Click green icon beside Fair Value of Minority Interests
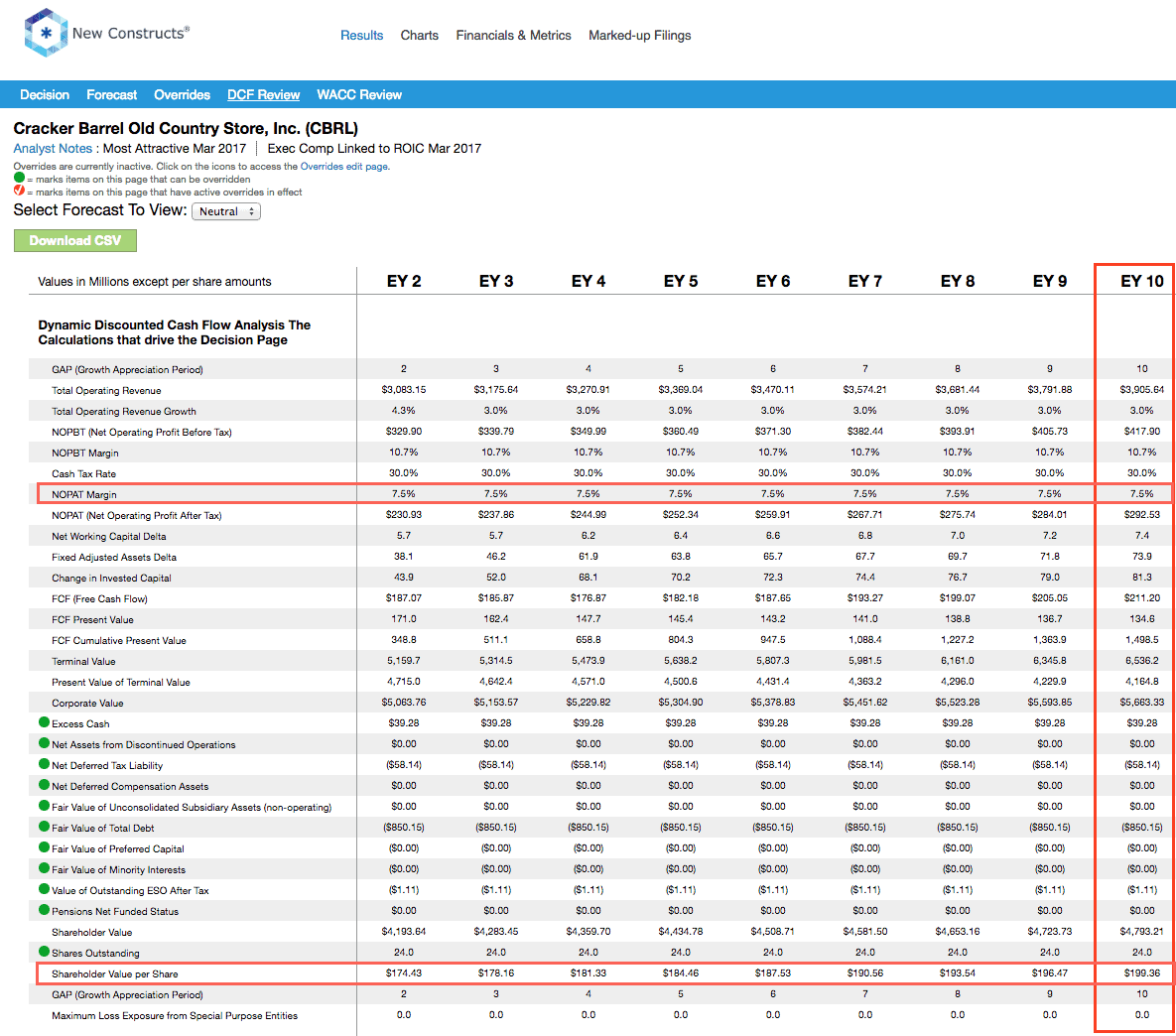Image resolution: width=1176 pixels, height=1036 pixels. 44,868
